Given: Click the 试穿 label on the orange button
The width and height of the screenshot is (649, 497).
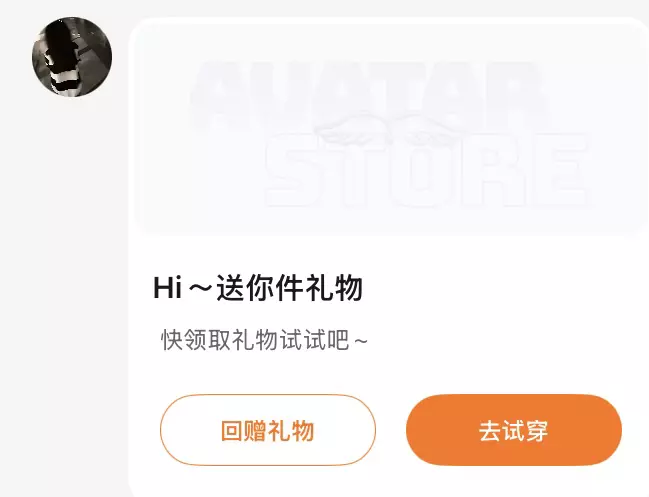Looking at the screenshot, I should coord(526,431).
